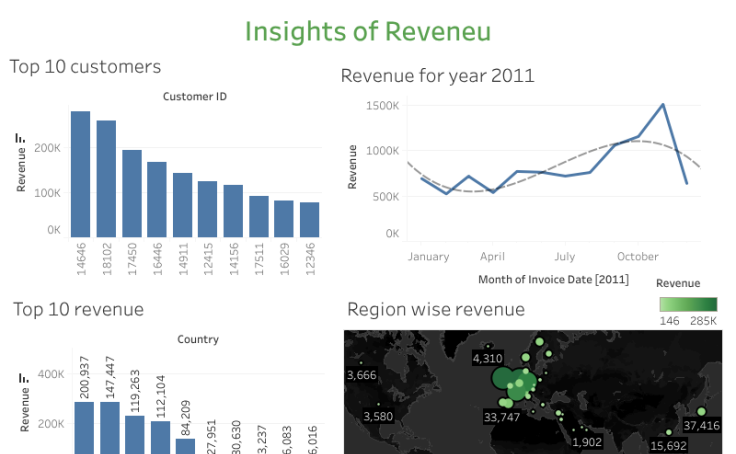This screenshot has height=454, width=736.
Task: Click the Month of Invoice Date axis title
Action: (x=553, y=279)
